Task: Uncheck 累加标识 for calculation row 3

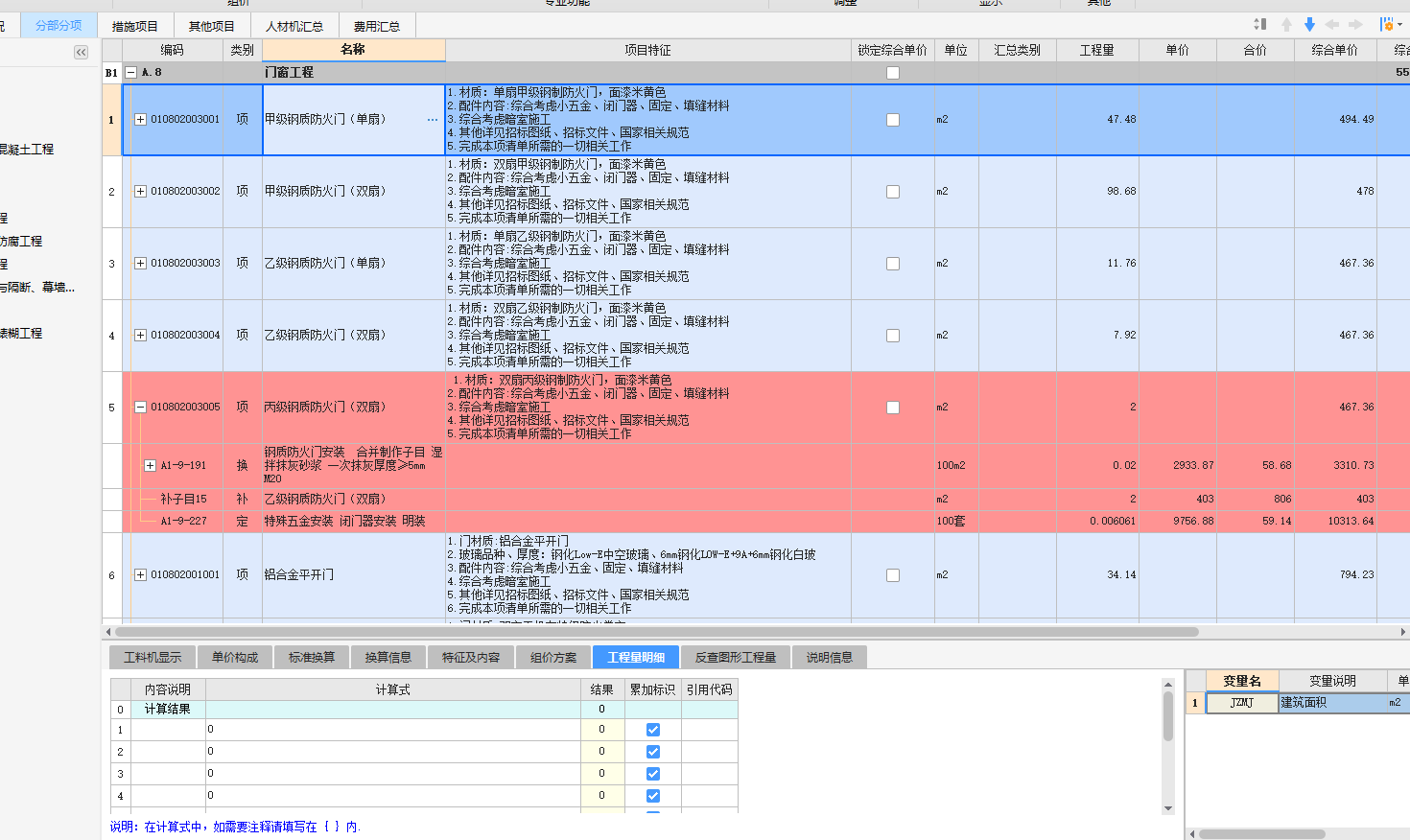Action: tap(653, 774)
